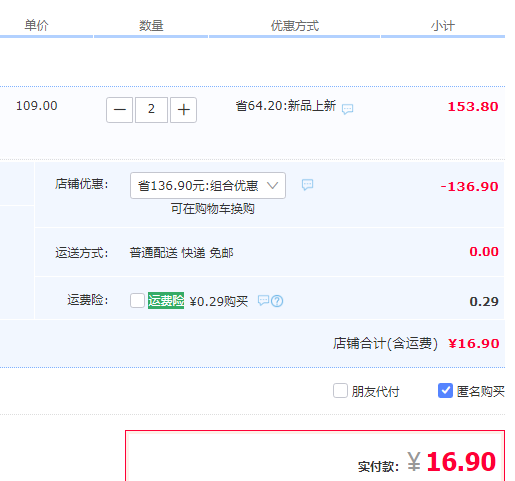Click the dropdown chevron arrow in 组合优惠
515x481 pixels.
point(272,185)
